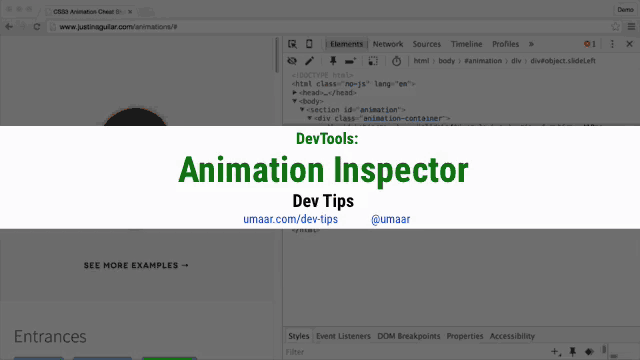Click the pin force state icon in DOM toolbar
This screenshot has height=360, width=640.
pos(333,61)
